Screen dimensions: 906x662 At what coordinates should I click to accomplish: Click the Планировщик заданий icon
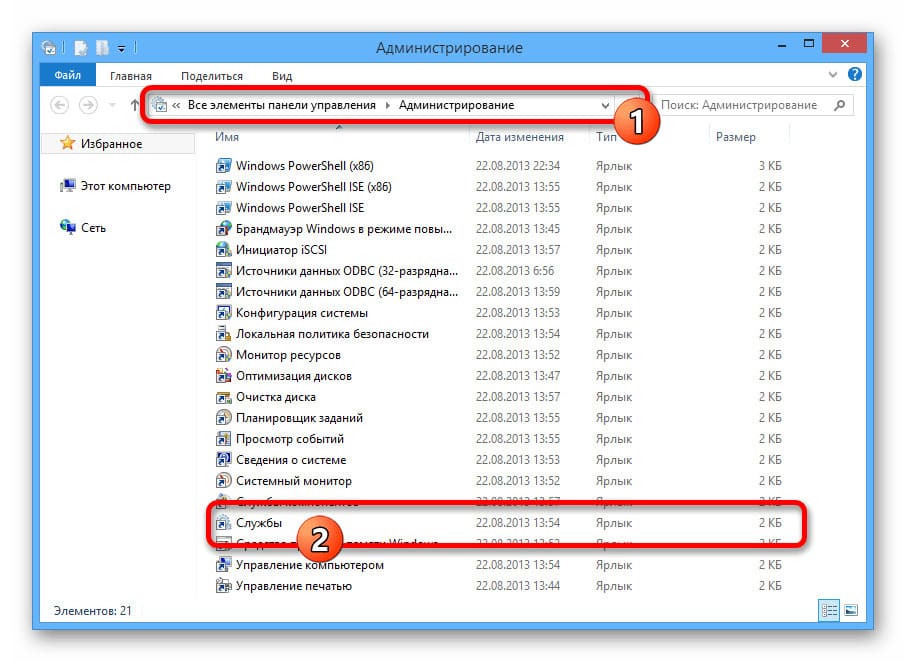[224, 418]
